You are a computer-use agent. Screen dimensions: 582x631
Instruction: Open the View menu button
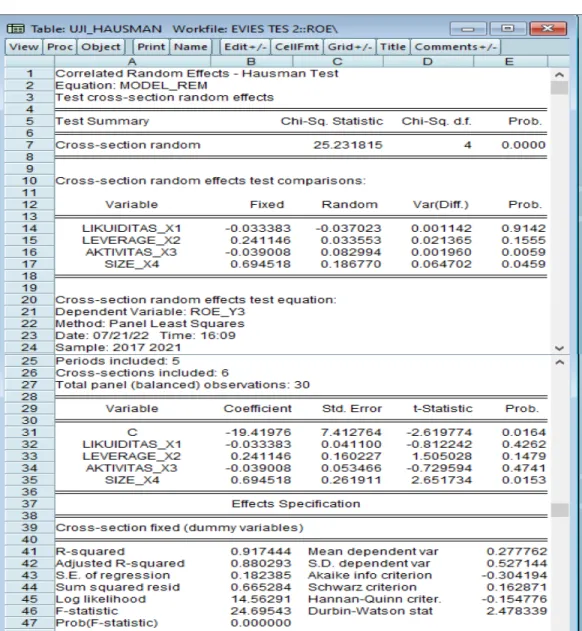(x=24, y=47)
